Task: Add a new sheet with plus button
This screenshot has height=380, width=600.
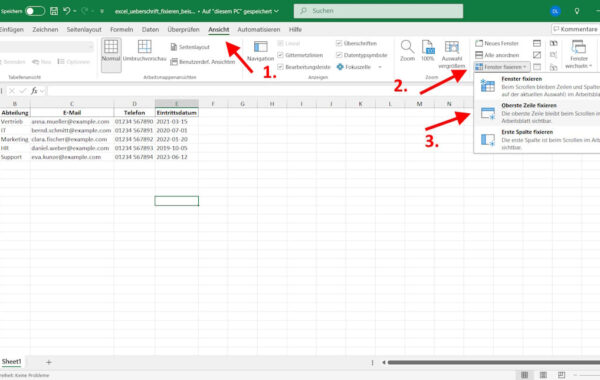Action: tap(49, 362)
